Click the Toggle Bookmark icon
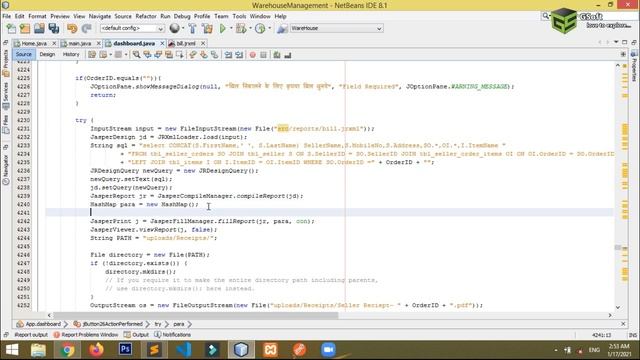640x360 pixels. (214, 55)
